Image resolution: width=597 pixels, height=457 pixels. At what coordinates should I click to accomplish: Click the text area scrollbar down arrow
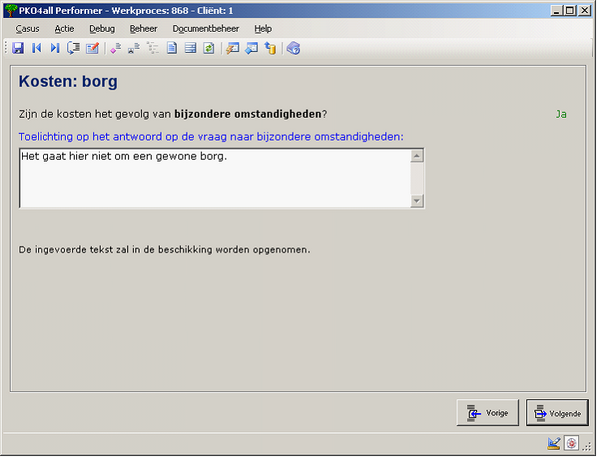[x=417, y=201]
